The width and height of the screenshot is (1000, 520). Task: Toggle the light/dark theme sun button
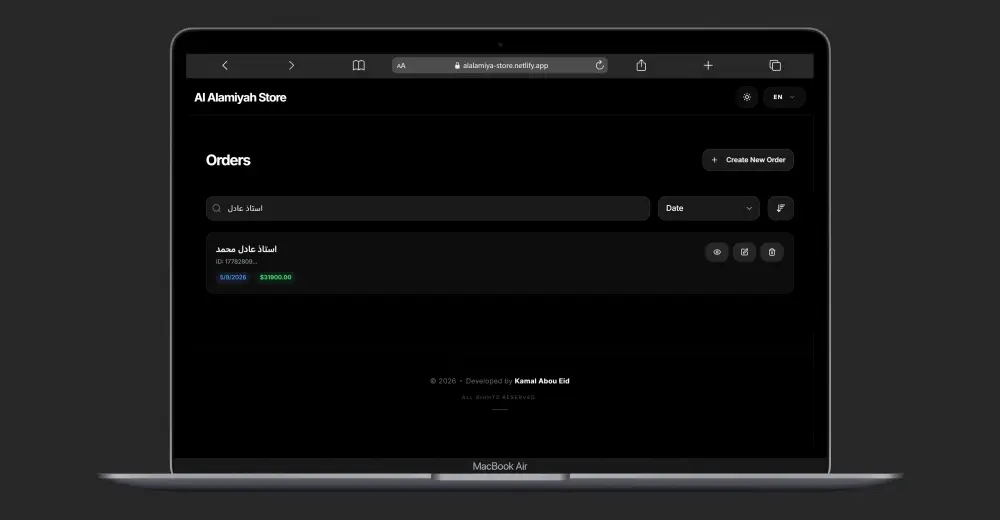point(747,97)
